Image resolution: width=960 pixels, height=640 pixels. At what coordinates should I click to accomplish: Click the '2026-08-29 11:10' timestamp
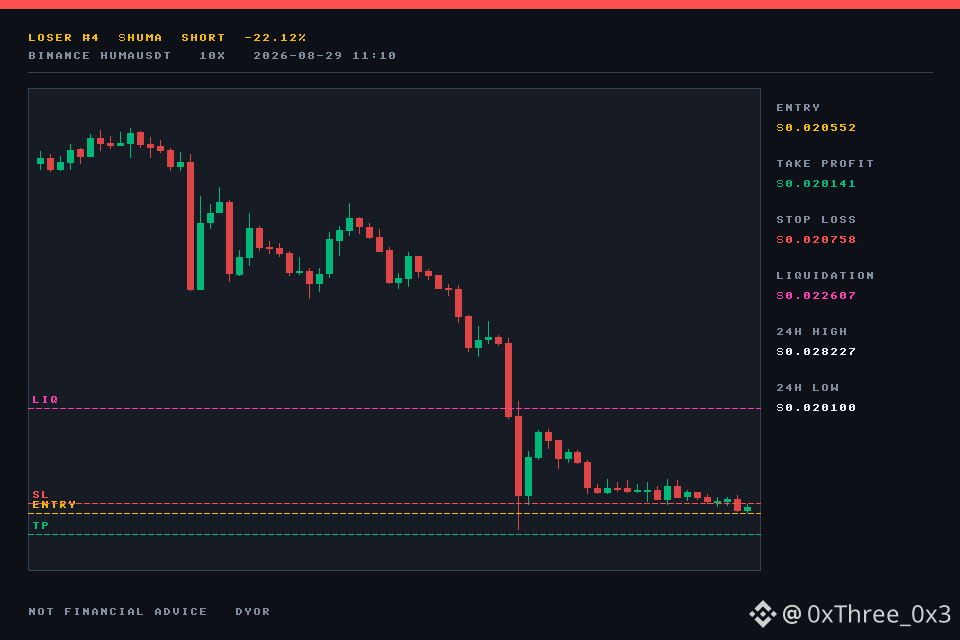(324, 55)
